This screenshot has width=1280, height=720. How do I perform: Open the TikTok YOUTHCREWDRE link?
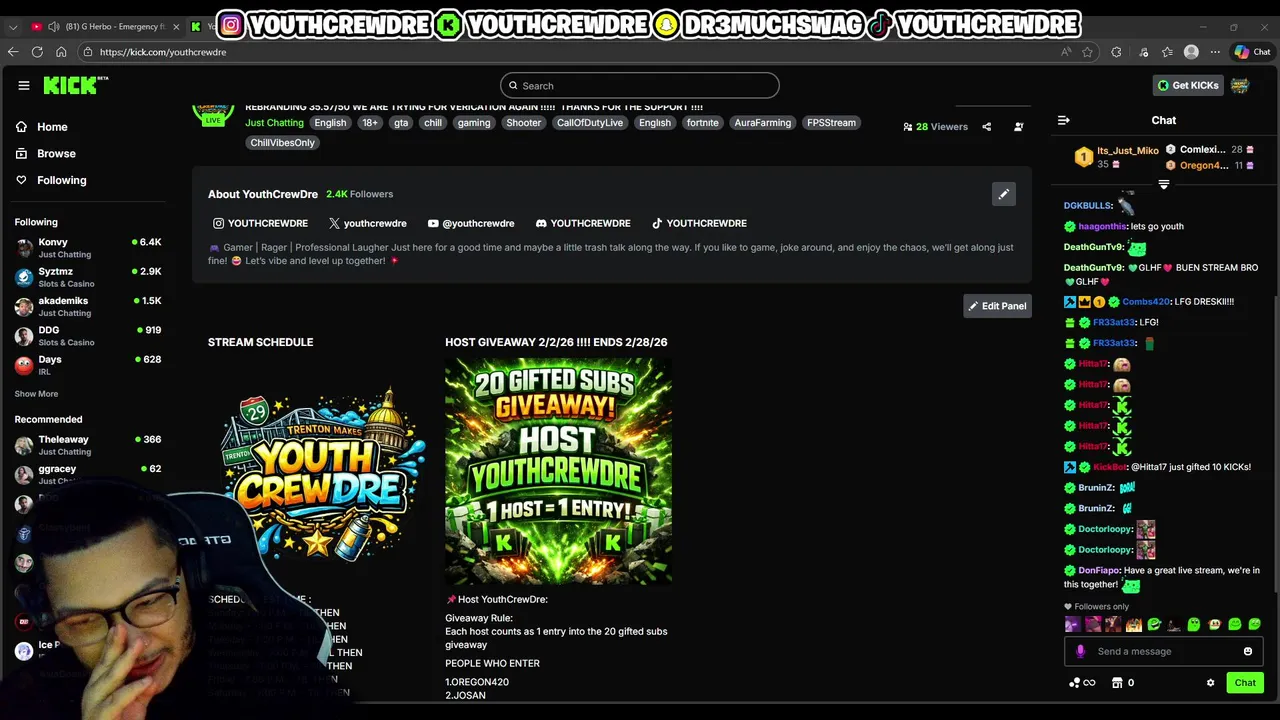point(699,223)
